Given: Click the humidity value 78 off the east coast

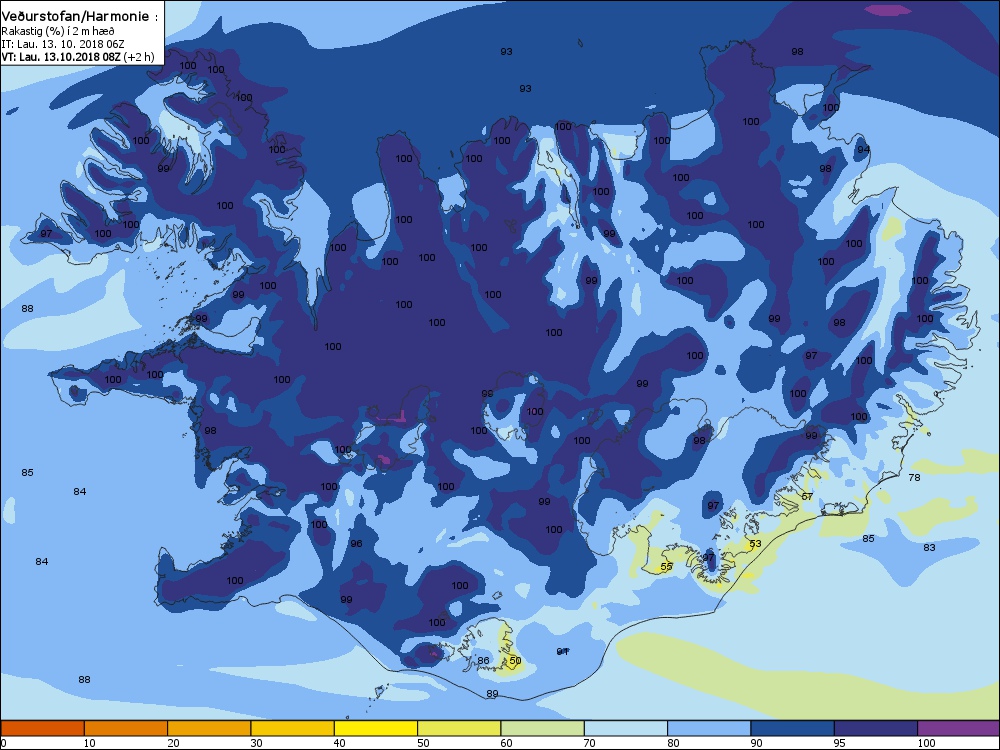Looking at the screenshot, I should [915, 477].
